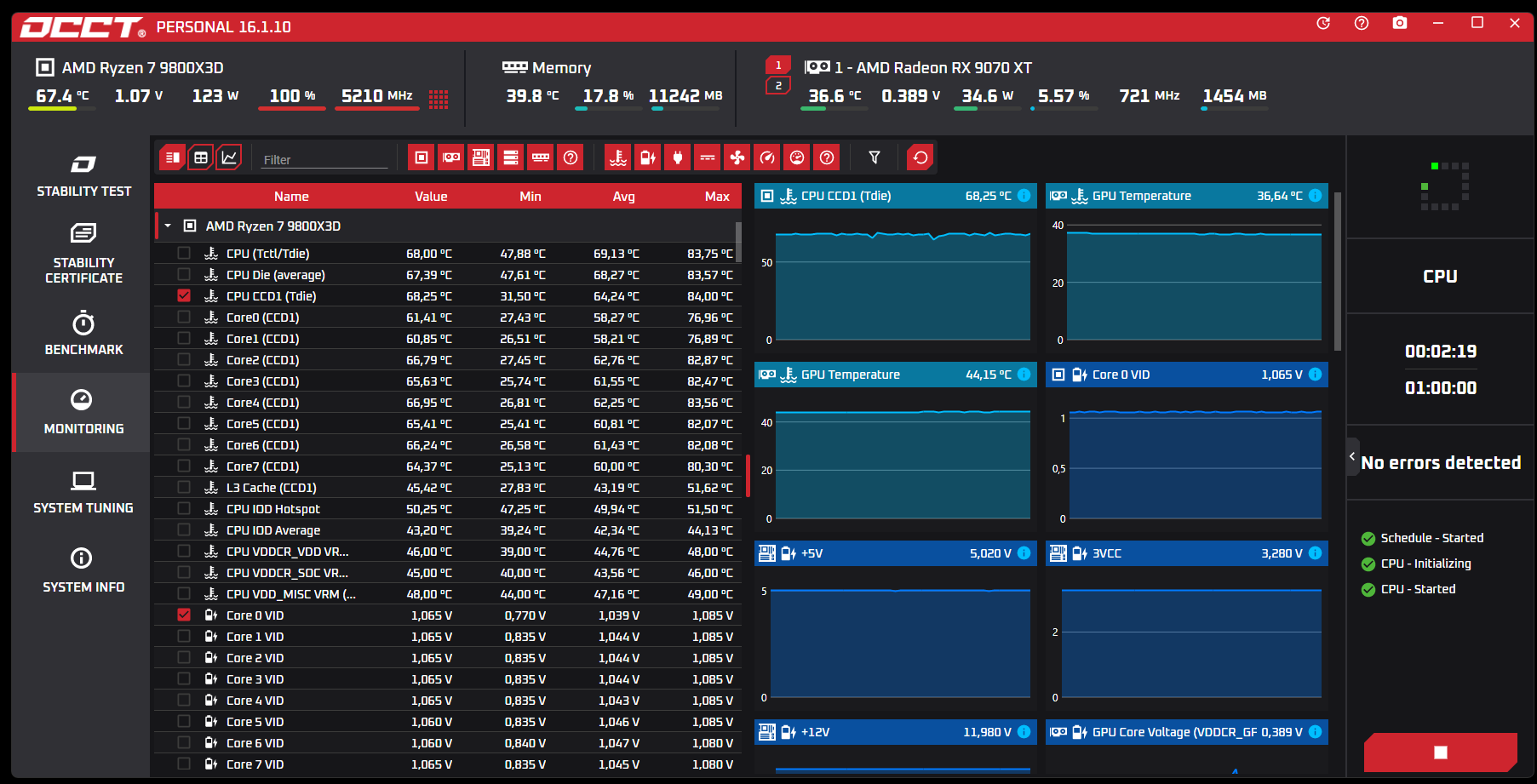Filter sensors by usage gauge icon
The height and width of the screenshot is (784, 1537).
click(767, 157)
